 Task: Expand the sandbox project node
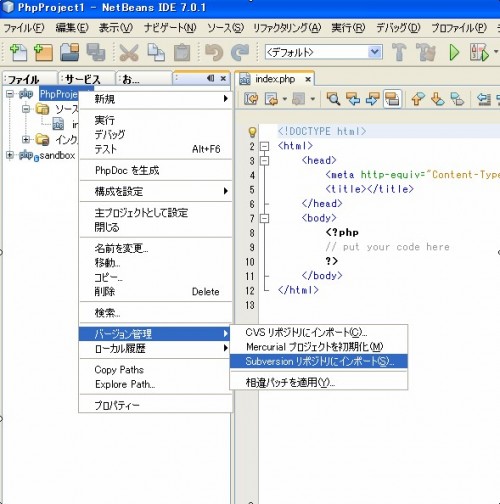coord(10,155)
